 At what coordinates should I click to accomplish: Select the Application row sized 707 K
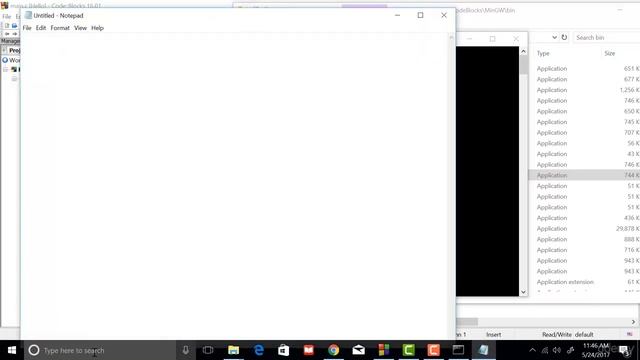584,132
